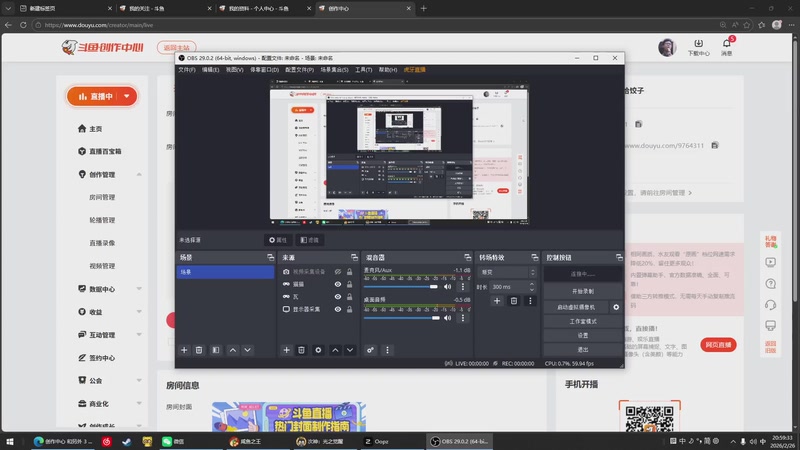Open scene filters icon in 场景 panel
Viewport: 800px width, 450px height.
(216, 350)
